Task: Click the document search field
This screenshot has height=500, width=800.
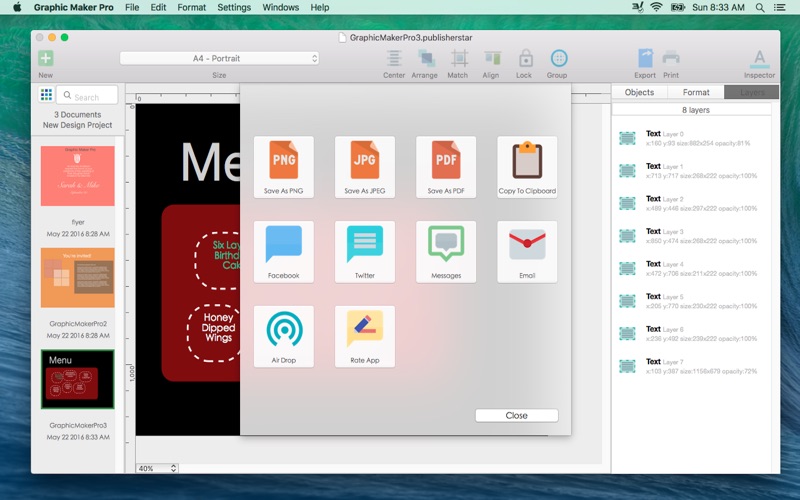Action: coord(87,95)
